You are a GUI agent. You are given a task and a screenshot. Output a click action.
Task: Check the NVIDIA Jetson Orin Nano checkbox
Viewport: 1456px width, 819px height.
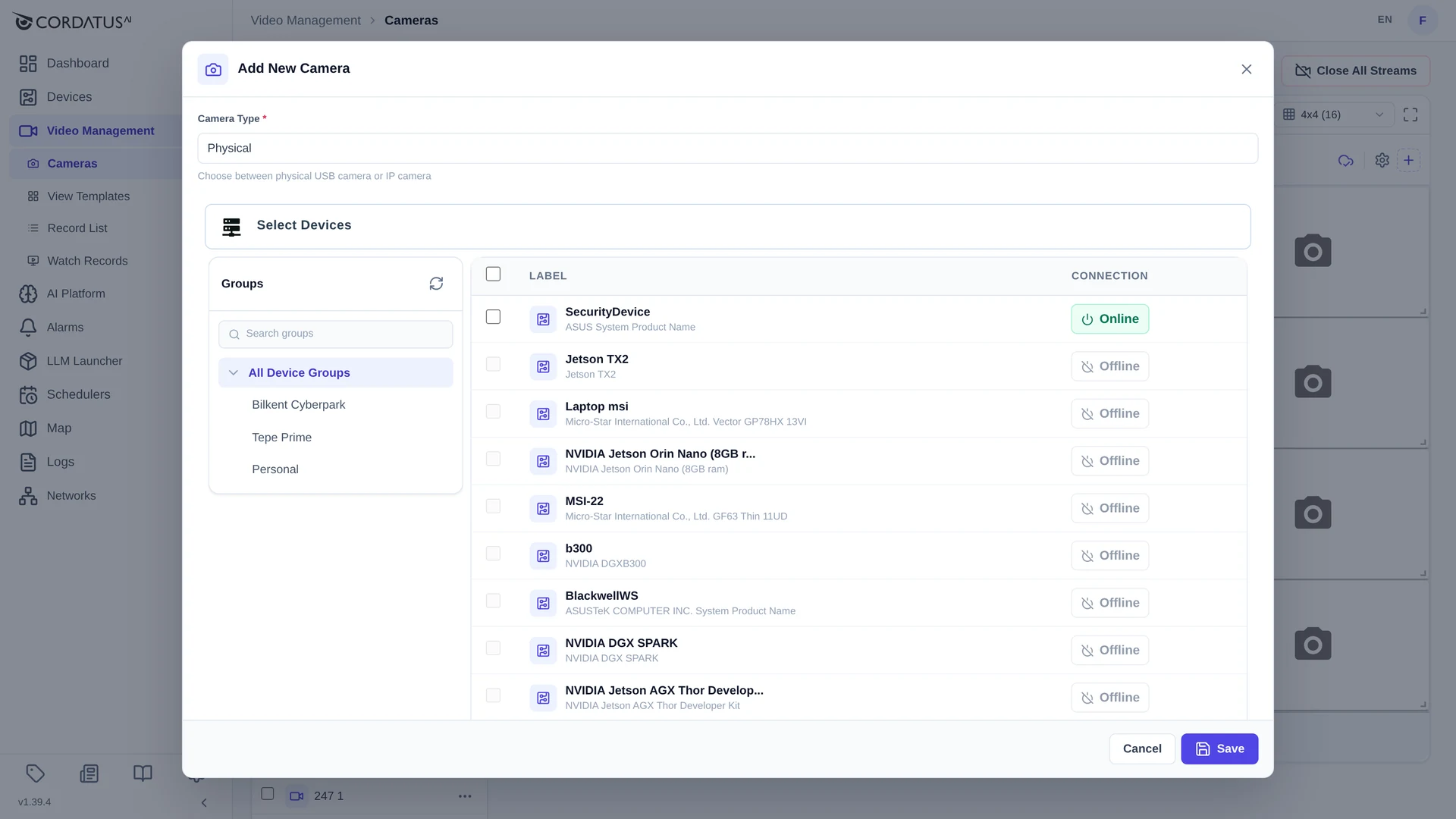(x=493, y=459)
